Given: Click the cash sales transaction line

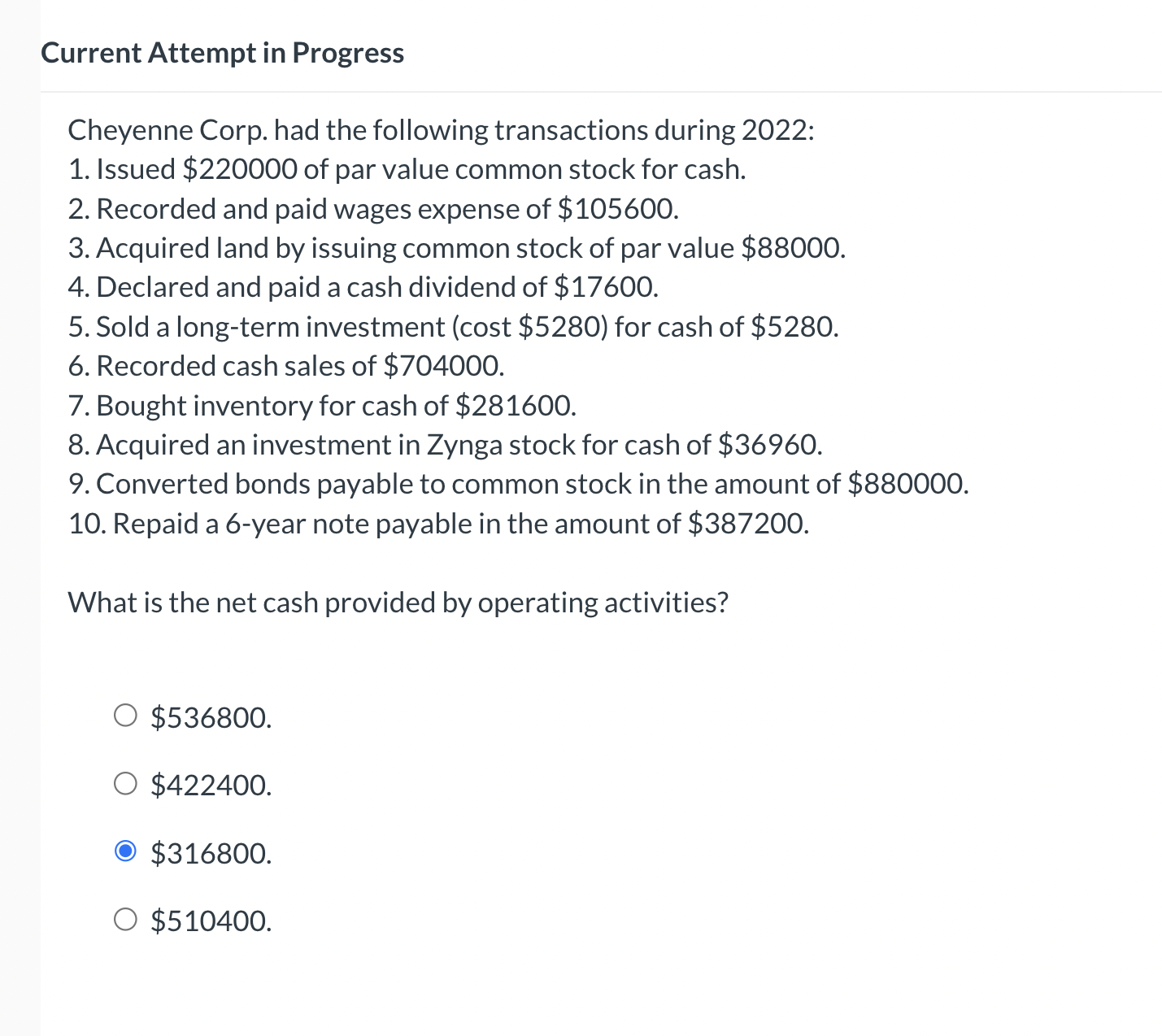Looking at the screenshot, I should tap(286, 366).
